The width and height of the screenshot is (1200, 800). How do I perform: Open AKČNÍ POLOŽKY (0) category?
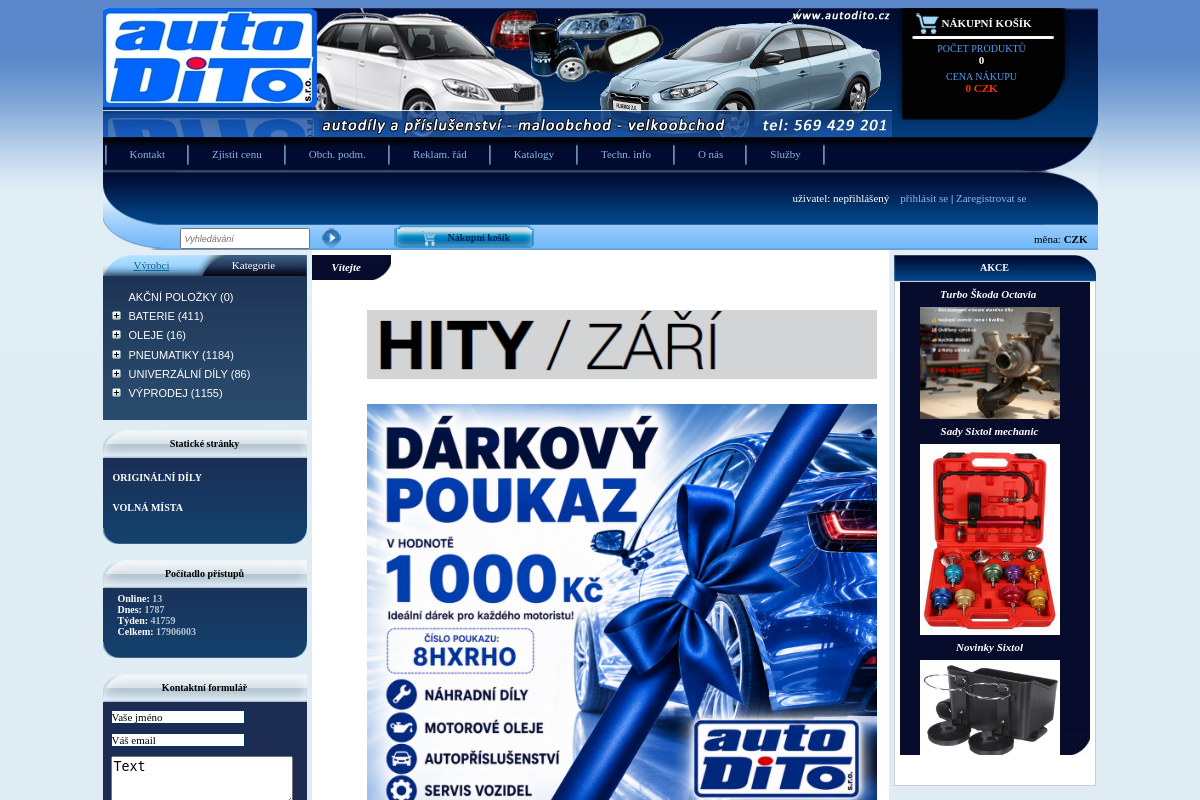(181, 297)
